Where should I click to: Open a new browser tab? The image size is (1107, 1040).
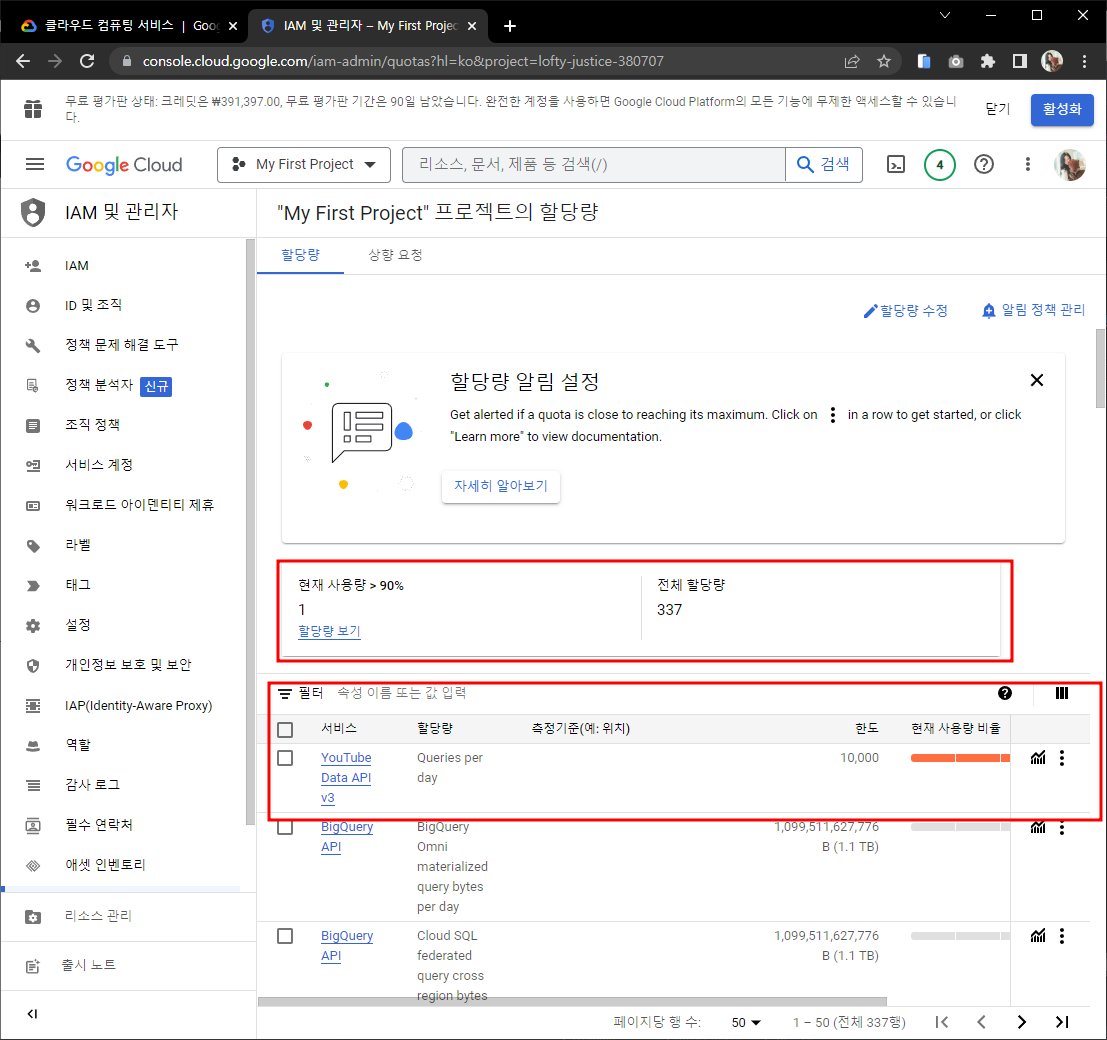[x=510, y=26]
